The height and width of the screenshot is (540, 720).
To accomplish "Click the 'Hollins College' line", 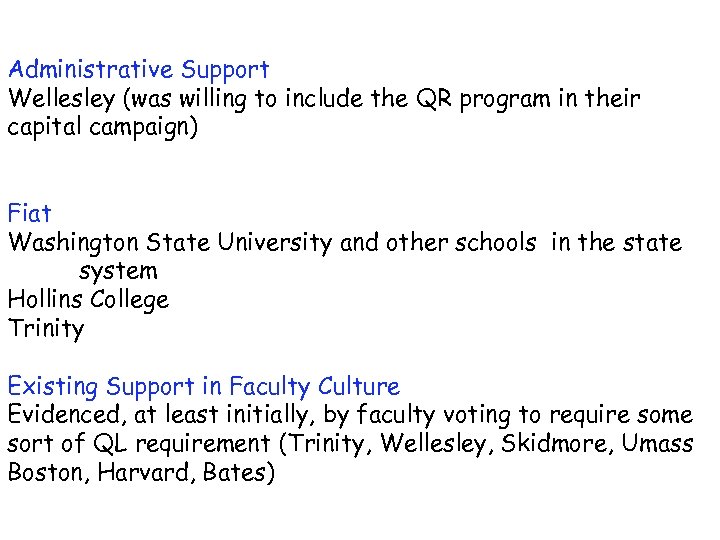I will (x=88, y=300).
